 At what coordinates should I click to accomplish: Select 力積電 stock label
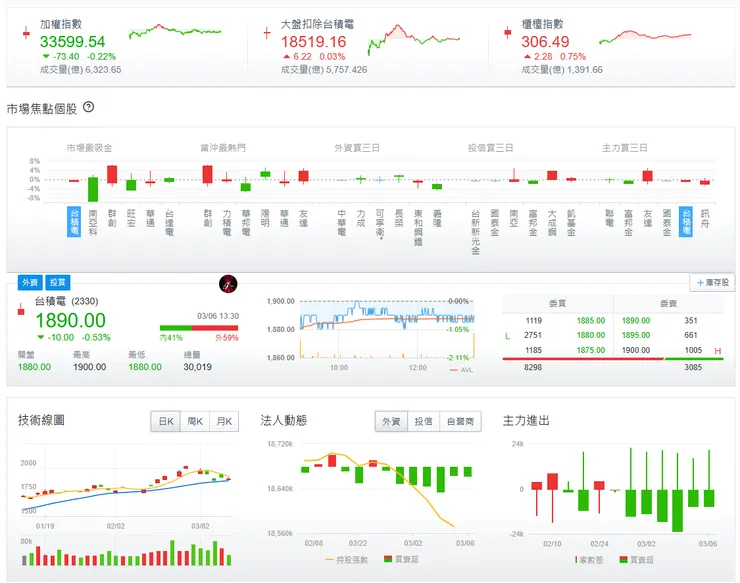[x=227, y=222]
